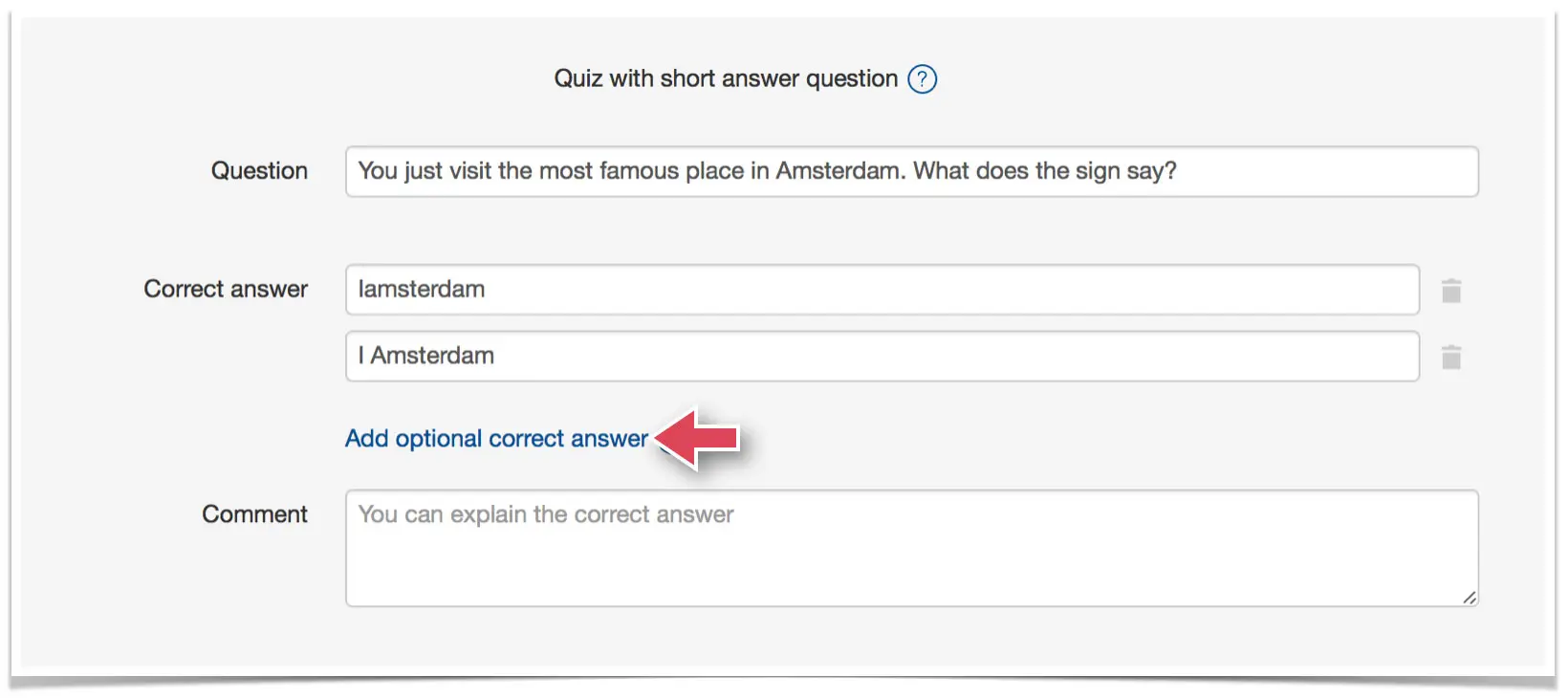Click the Correct answer label
The height and width of the screenshot is (698, 1568).
click(x=226, y=289)
